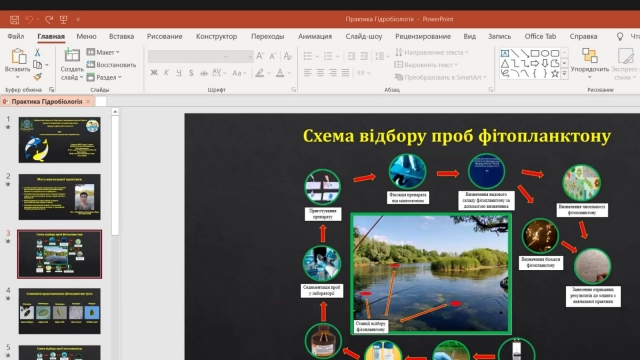Click the Создать слайд icon
640x360 pixels.
coord(72,55)
